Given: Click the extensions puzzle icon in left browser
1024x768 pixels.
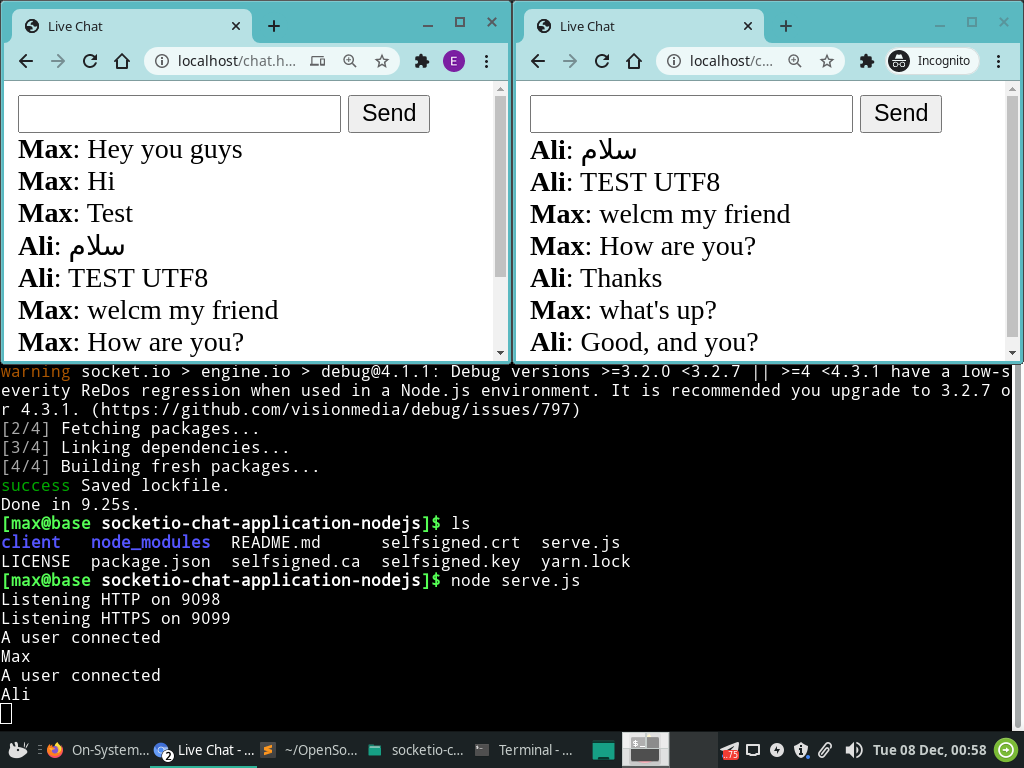Looking at the screenshot, I should click(421, 61).
